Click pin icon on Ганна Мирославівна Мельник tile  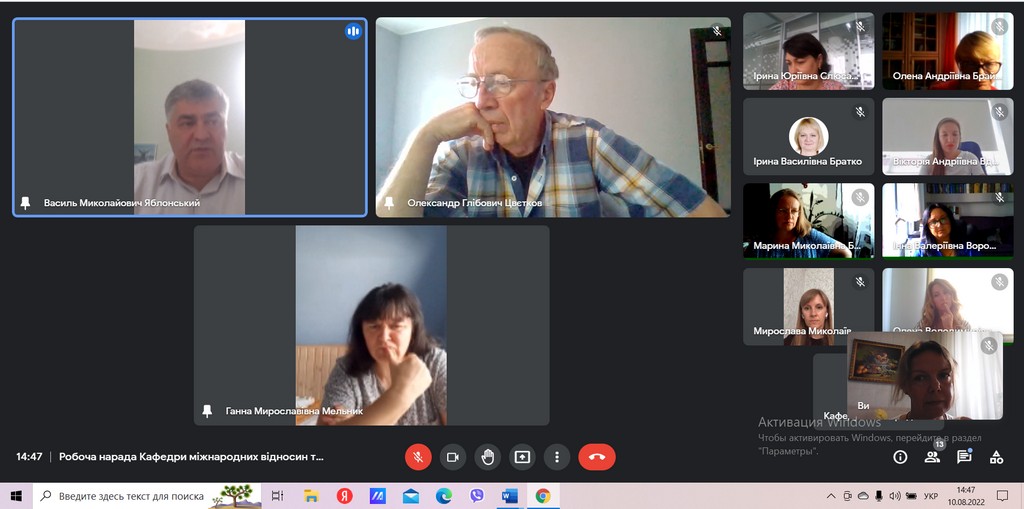tap(207, 410)
